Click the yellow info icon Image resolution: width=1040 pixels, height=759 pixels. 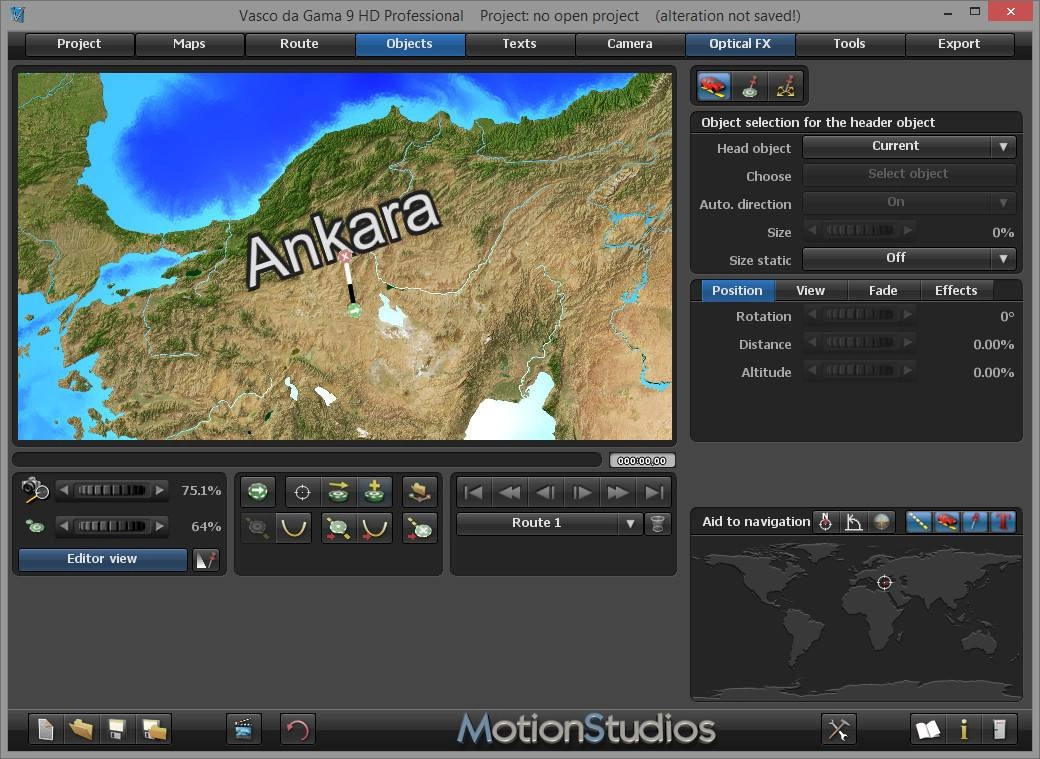(964, 729)
